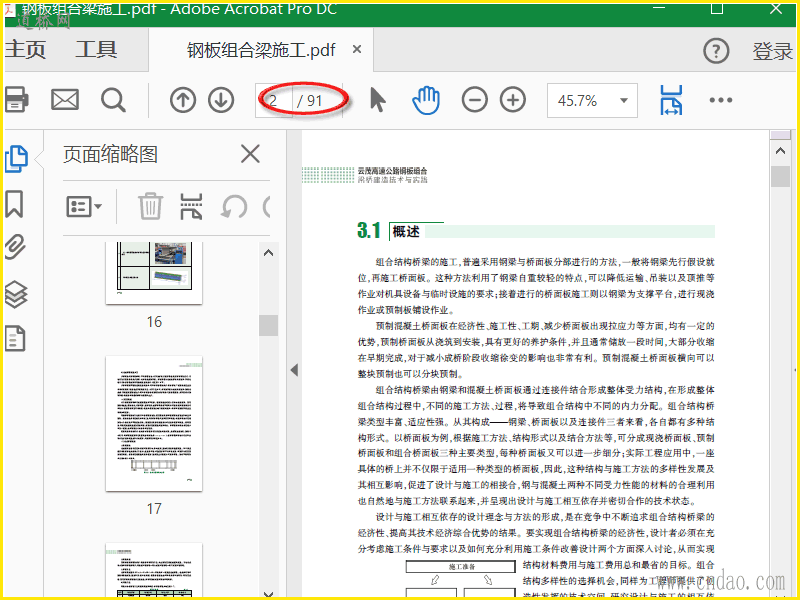
Task: Zoom out with minus button
Action: pos(474,100)
